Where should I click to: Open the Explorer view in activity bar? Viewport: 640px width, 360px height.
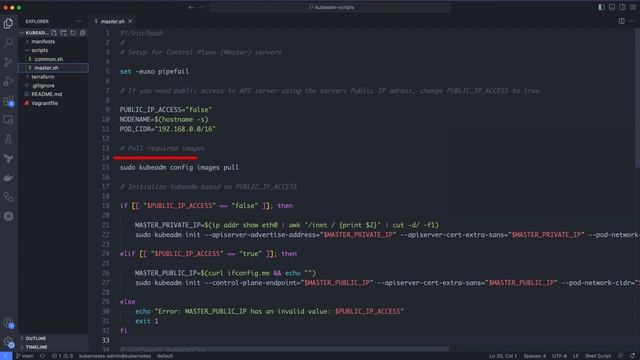point(8,23)
